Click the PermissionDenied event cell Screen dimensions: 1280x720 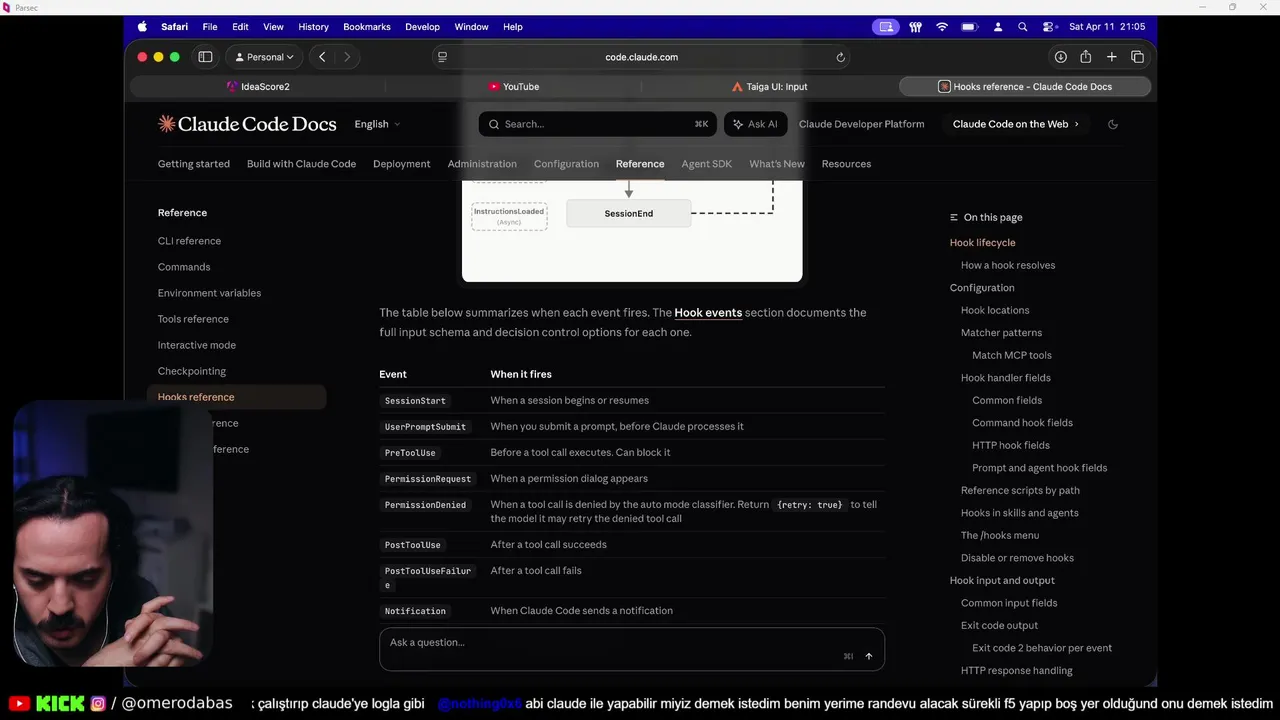425,505
